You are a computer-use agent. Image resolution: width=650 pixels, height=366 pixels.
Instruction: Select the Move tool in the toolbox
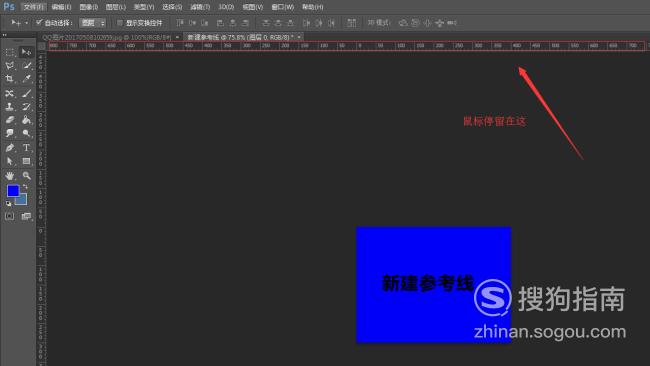(x=26, y=52)
